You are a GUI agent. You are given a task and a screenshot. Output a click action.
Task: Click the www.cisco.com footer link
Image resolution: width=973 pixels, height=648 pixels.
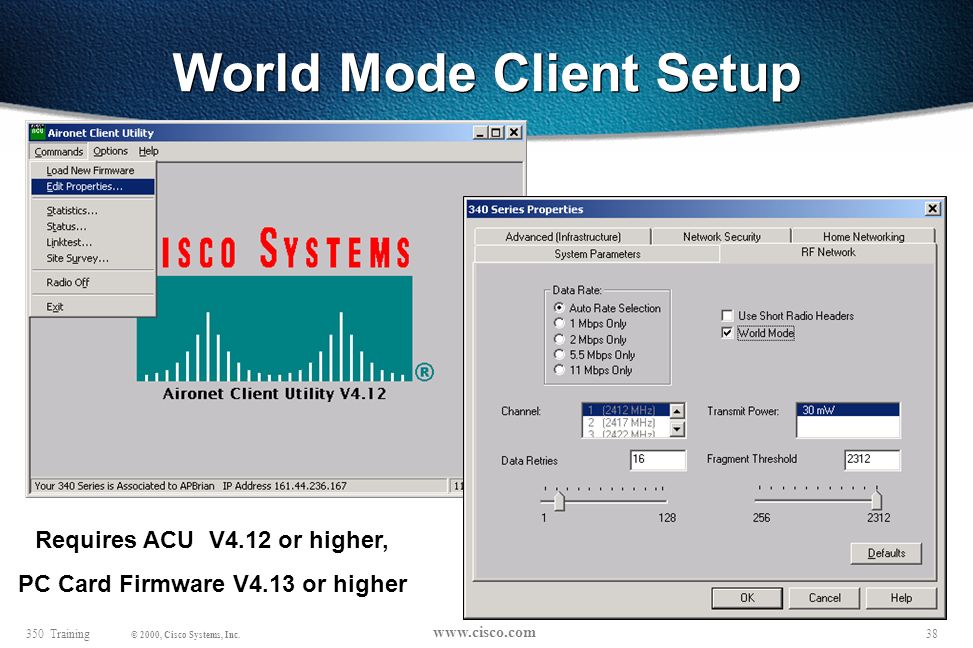point(484,632)
